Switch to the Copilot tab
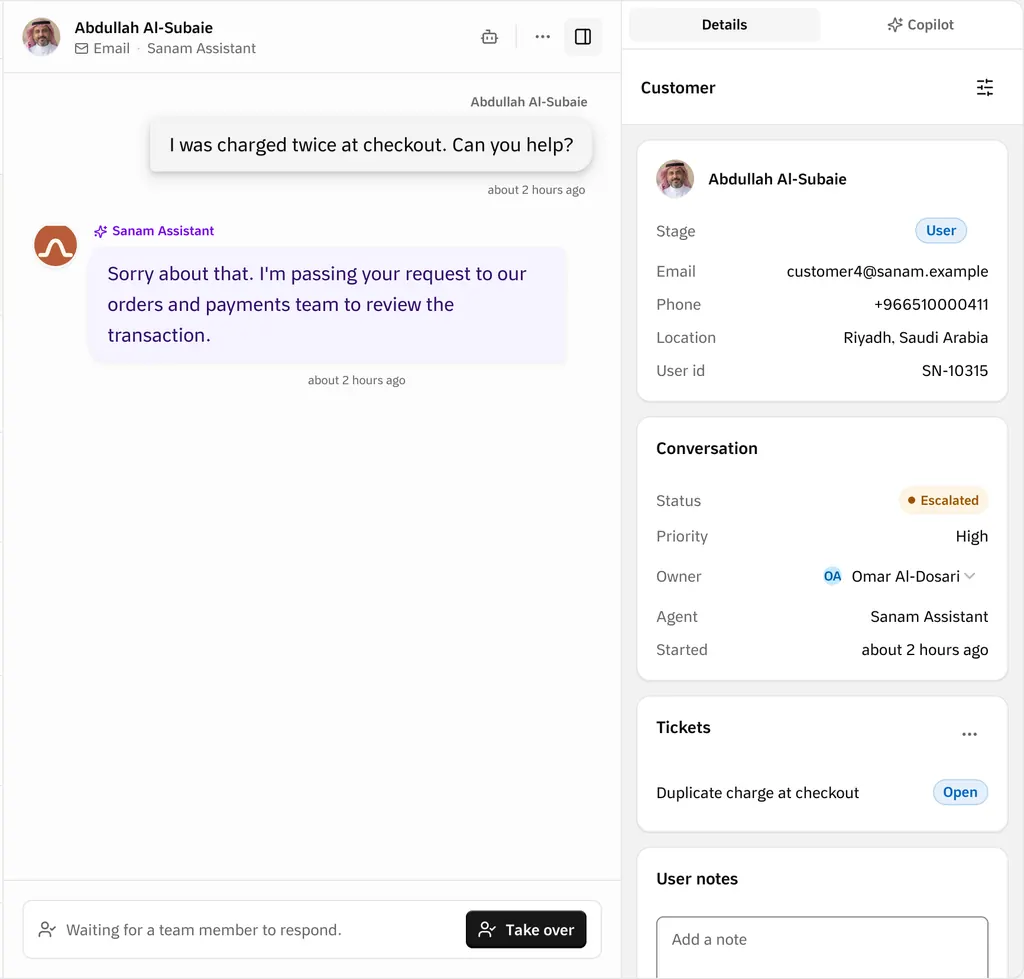Viewport: 1024px width, 979px height. point(920,25)
